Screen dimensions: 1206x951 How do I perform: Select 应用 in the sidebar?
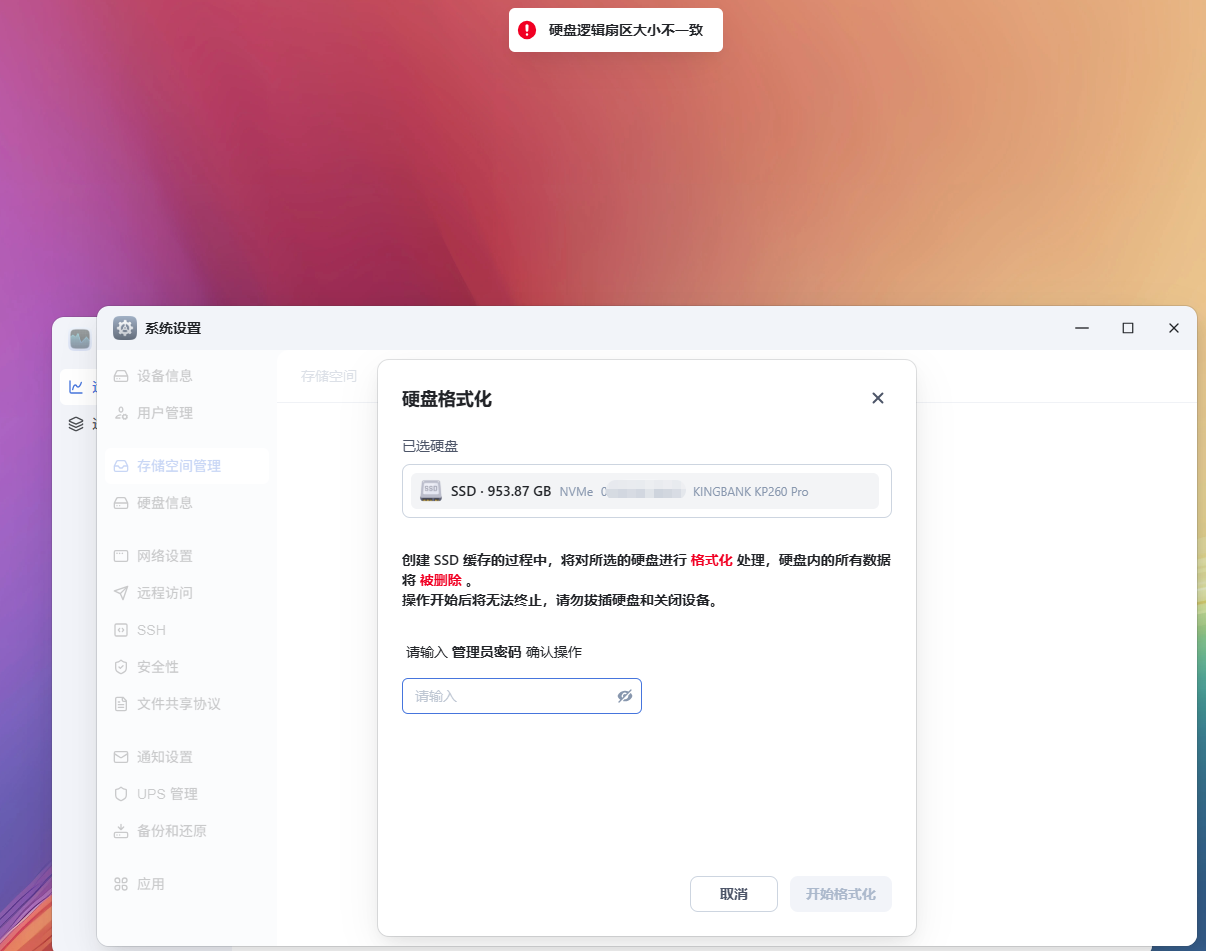pyautogui.click(x=188, y=884)
